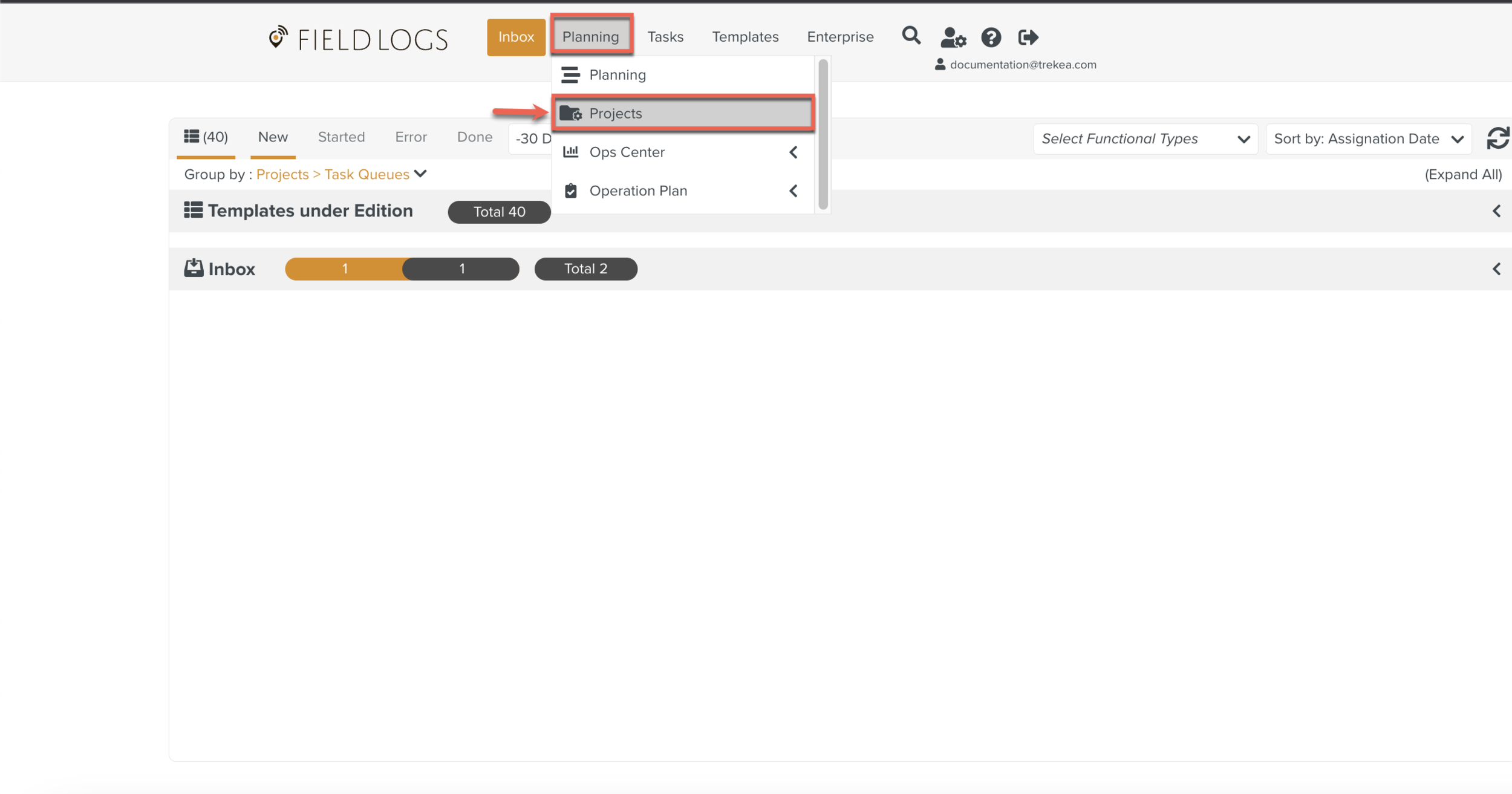The height and width of the screenshot is (794, 1512).
Task: Click the Expand All link
Action: click(1462, 175)
